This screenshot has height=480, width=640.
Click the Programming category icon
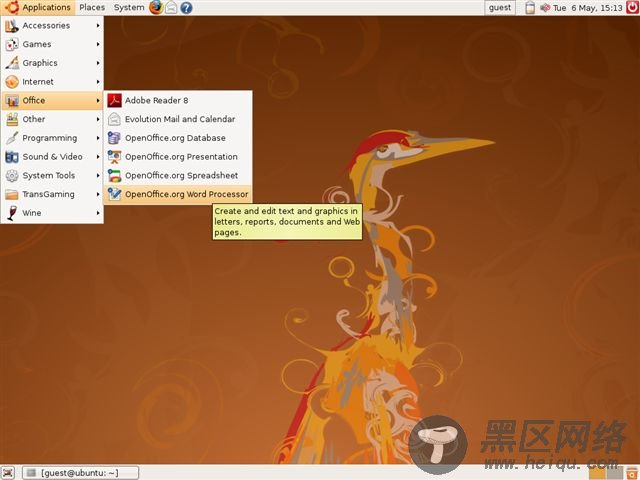pos(12,138)
